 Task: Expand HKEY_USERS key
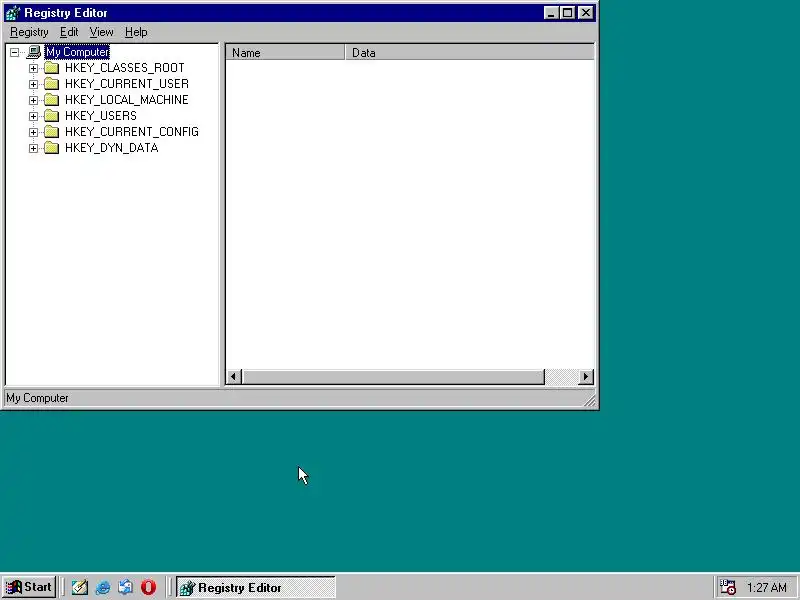click(33, 116)
